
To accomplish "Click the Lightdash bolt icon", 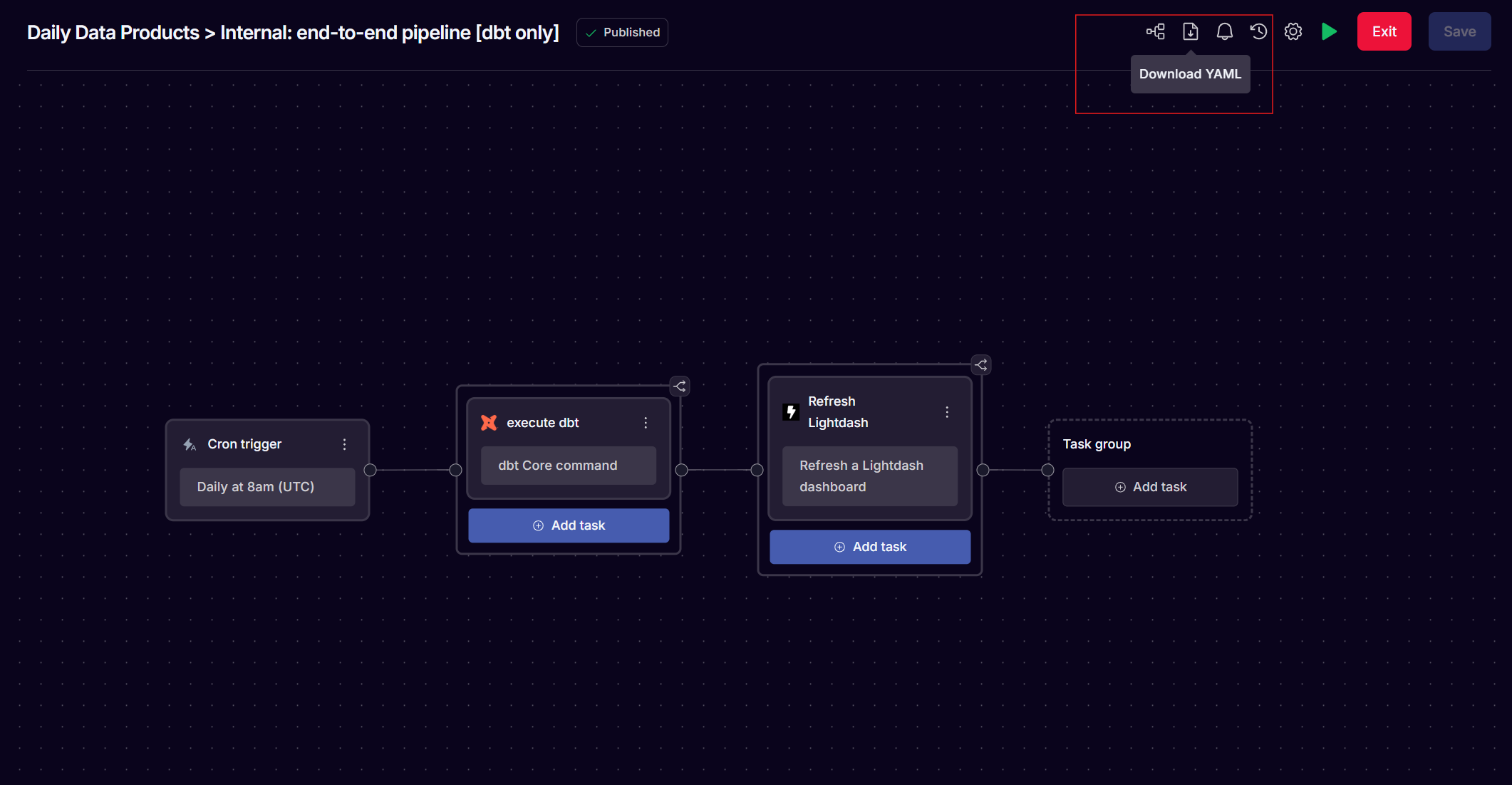I will pyautogui.click(x=791, y=412).
